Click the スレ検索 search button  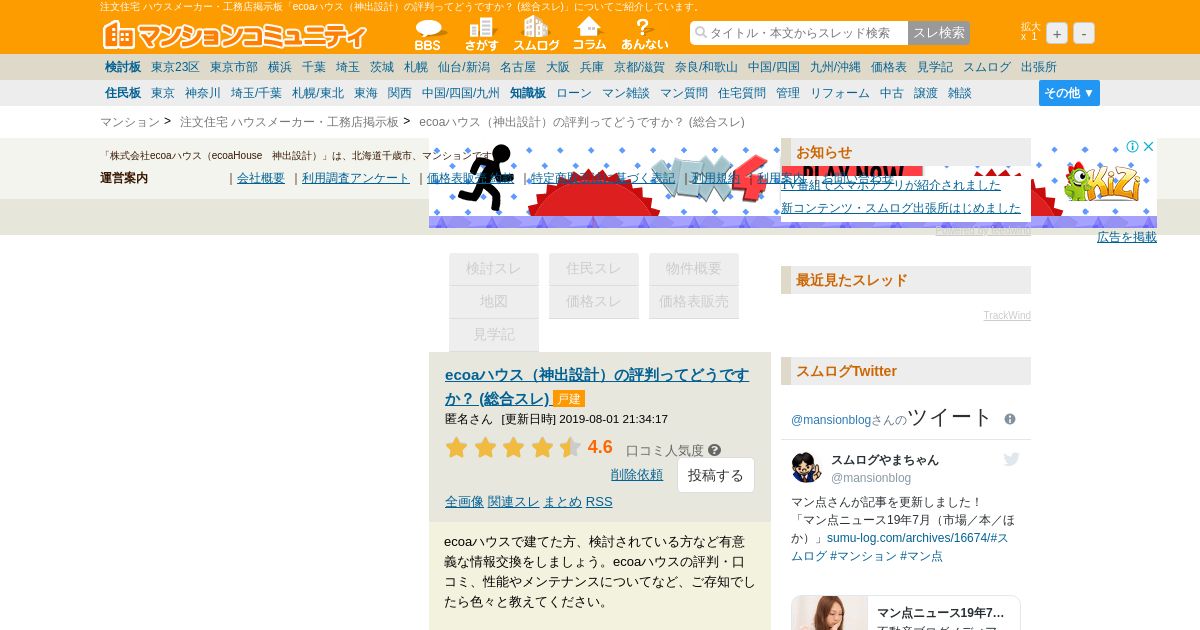pos(939,33)
